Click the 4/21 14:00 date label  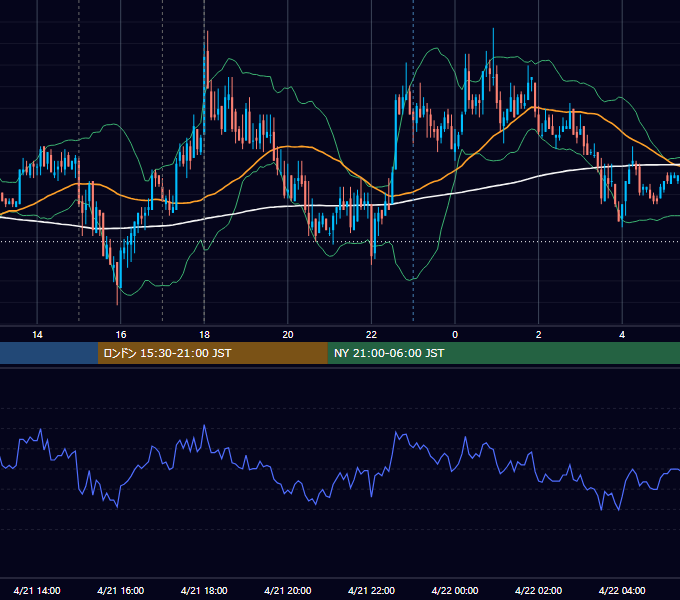click(x=37, y=590)
